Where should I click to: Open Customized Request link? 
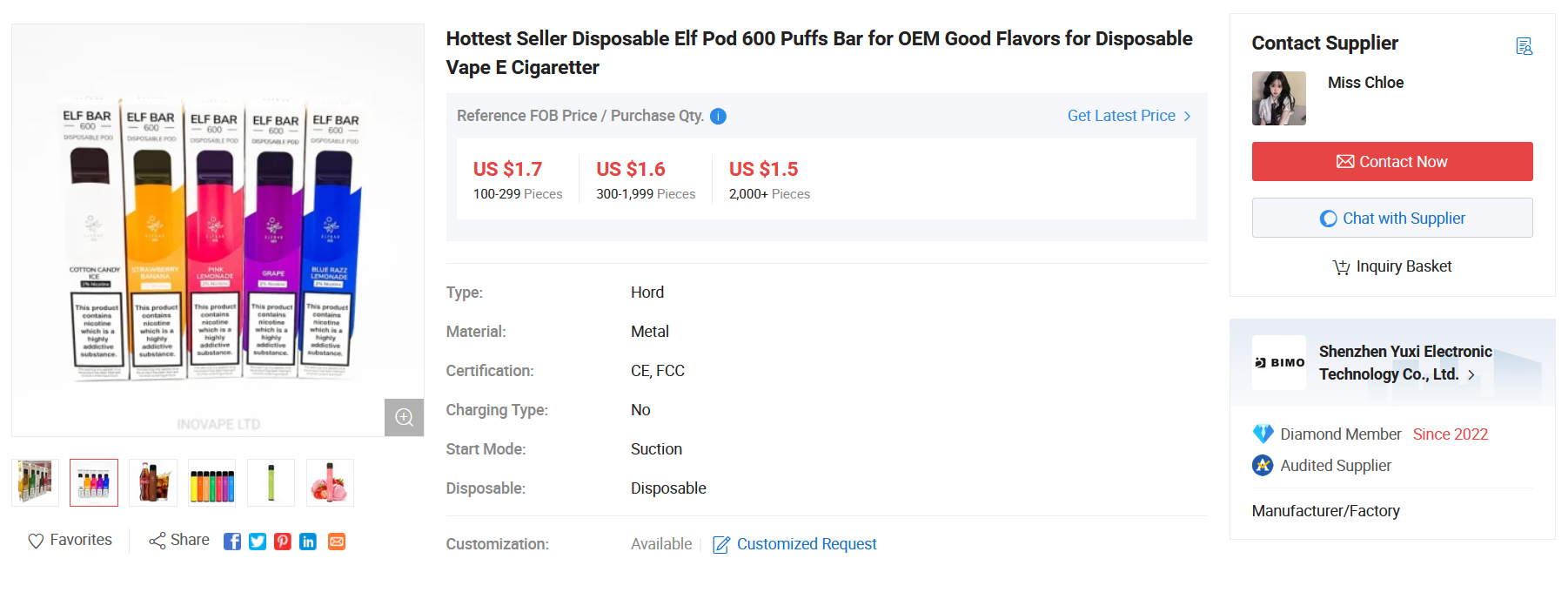click(x=795, y=544)
